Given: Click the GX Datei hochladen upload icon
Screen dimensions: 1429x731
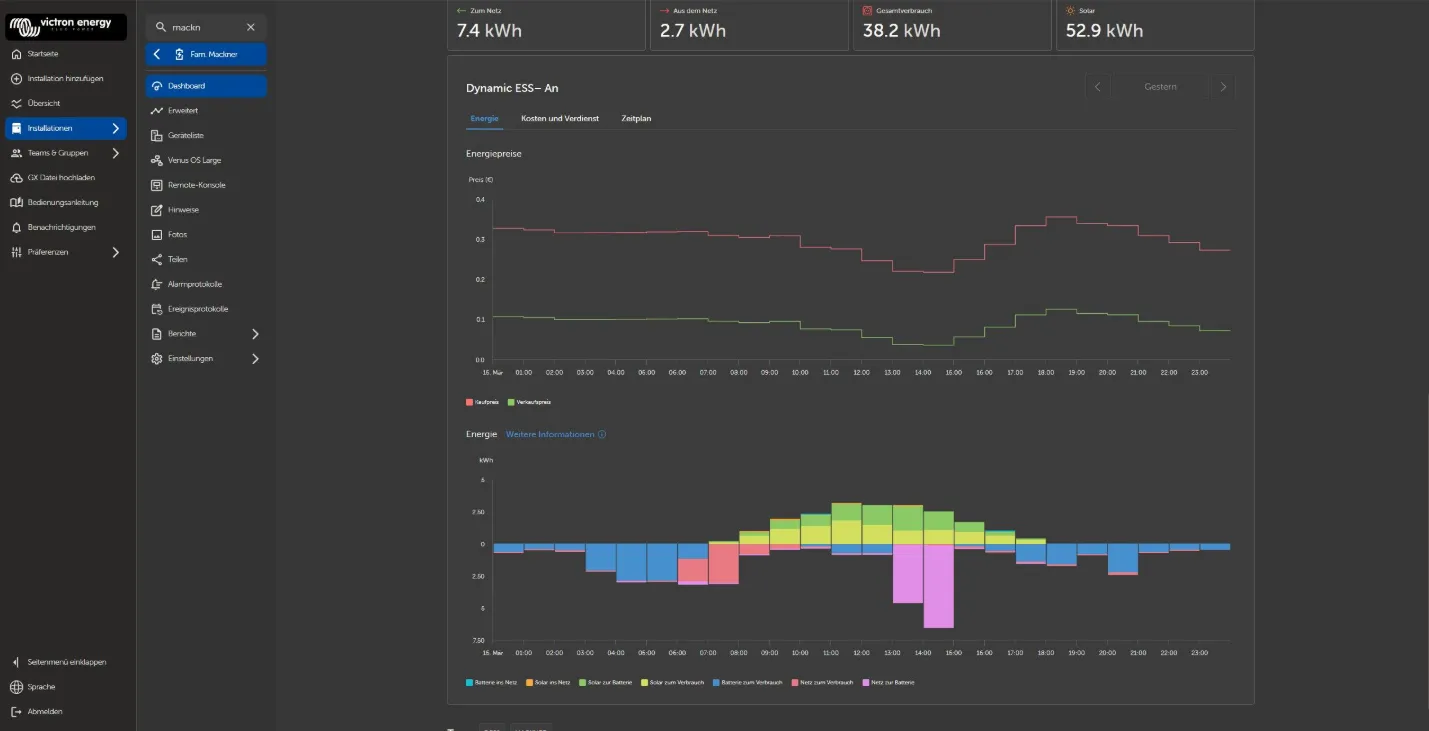Looking at the screenshot, I should (16, 178).
